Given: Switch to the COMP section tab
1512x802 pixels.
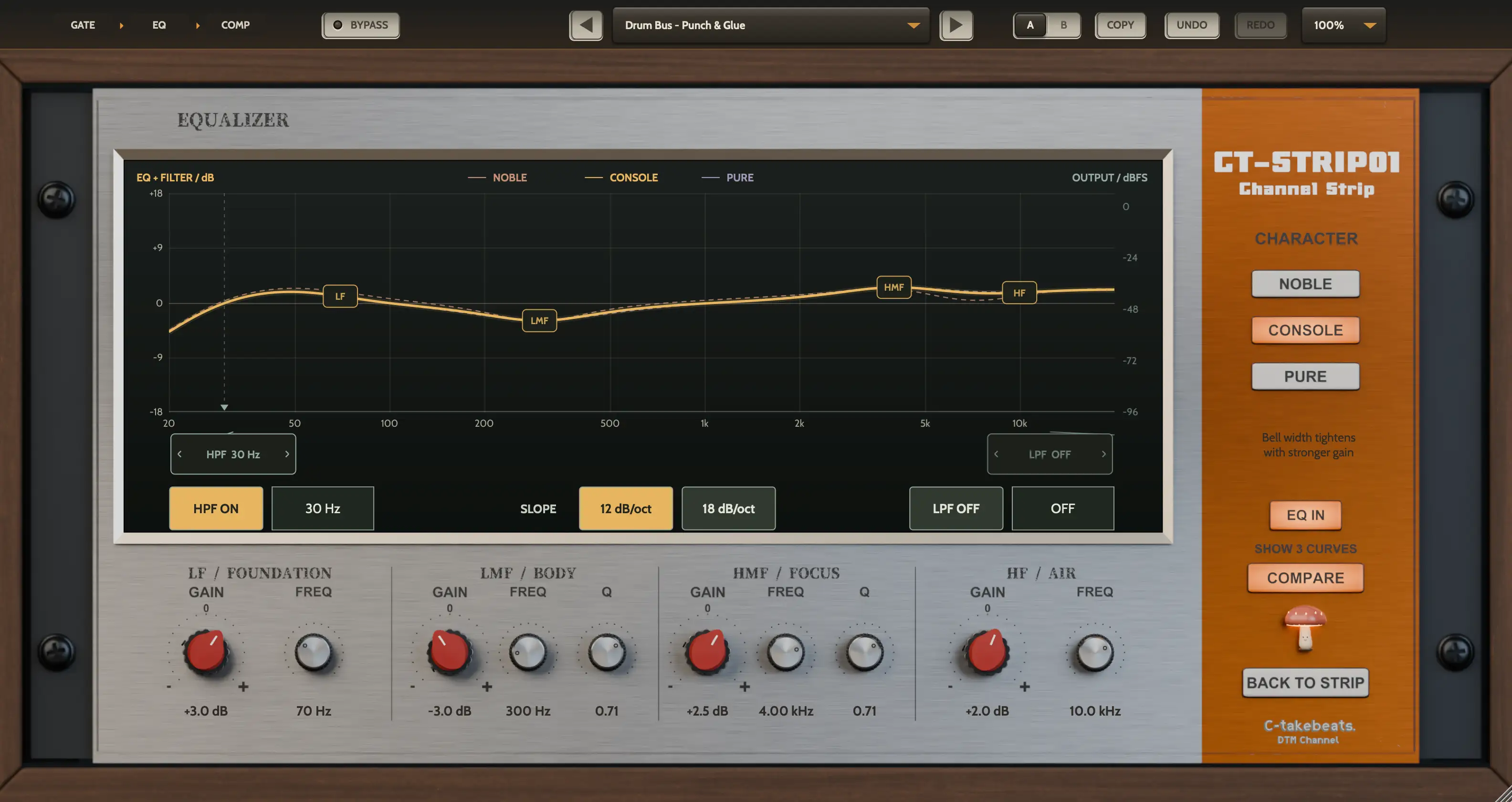Looking at the screenshot, I should (x=235, y=25).
